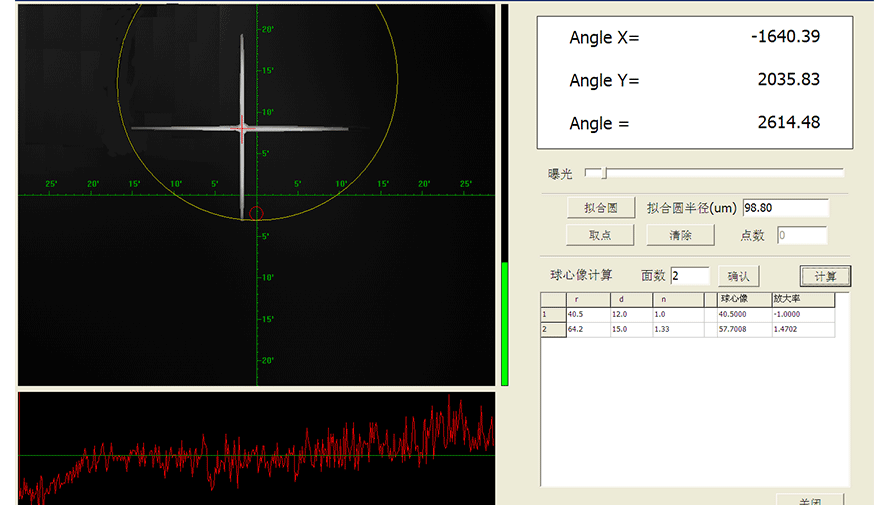Click the 清除 clear button

pos(680,235)
